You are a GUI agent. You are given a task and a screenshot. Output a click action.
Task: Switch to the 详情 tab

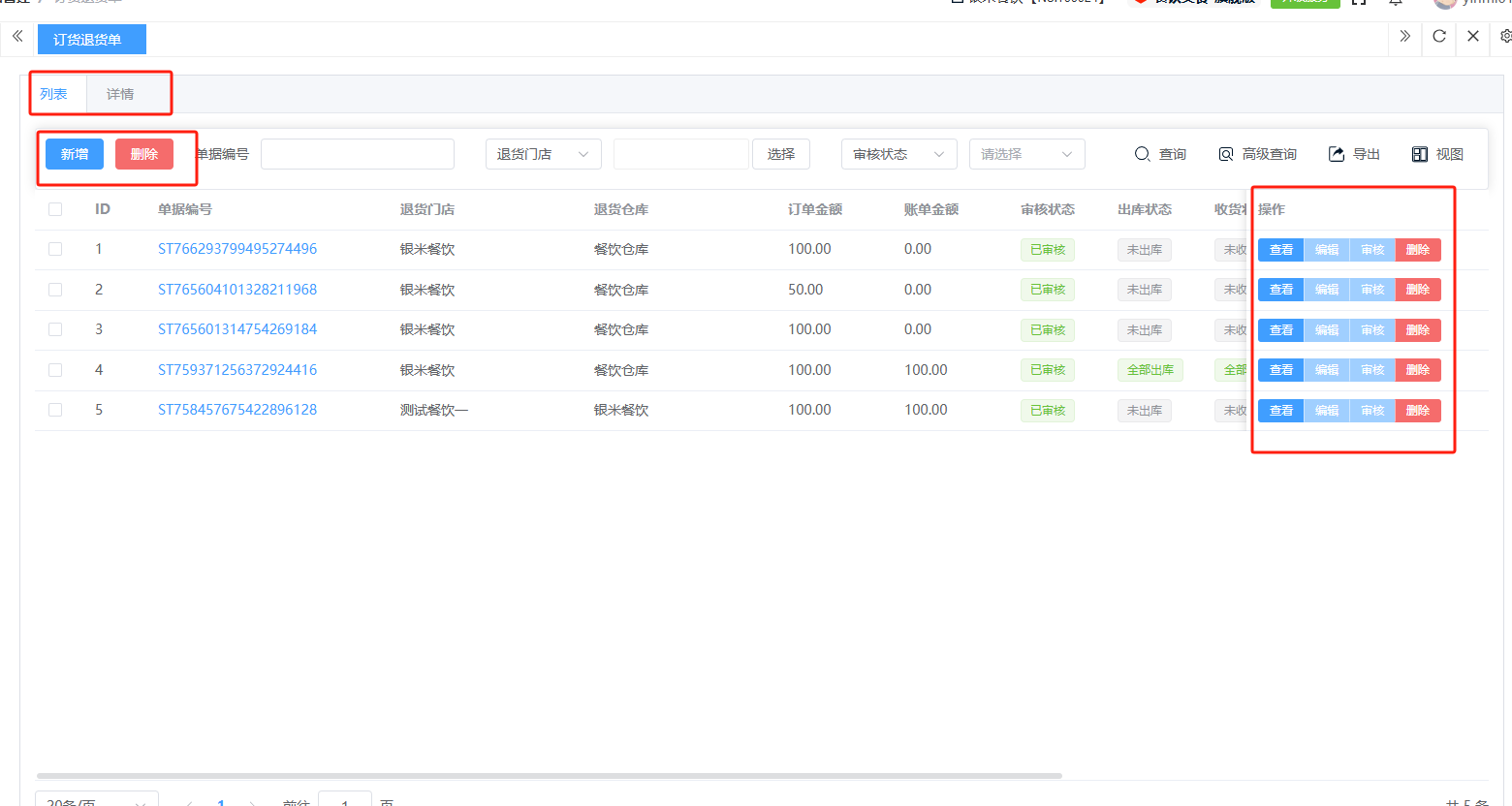[120, 94]
